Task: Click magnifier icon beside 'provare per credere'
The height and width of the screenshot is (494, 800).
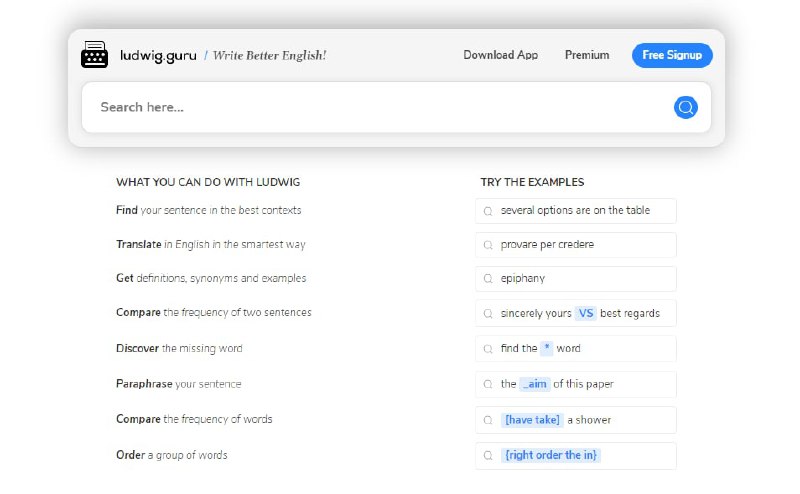Action: point(488,245)
